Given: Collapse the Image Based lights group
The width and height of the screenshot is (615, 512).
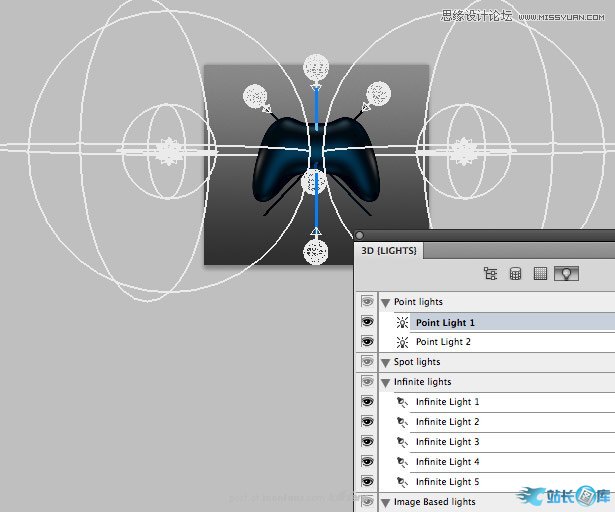Looking at the screenshot, I should [385, 502].
